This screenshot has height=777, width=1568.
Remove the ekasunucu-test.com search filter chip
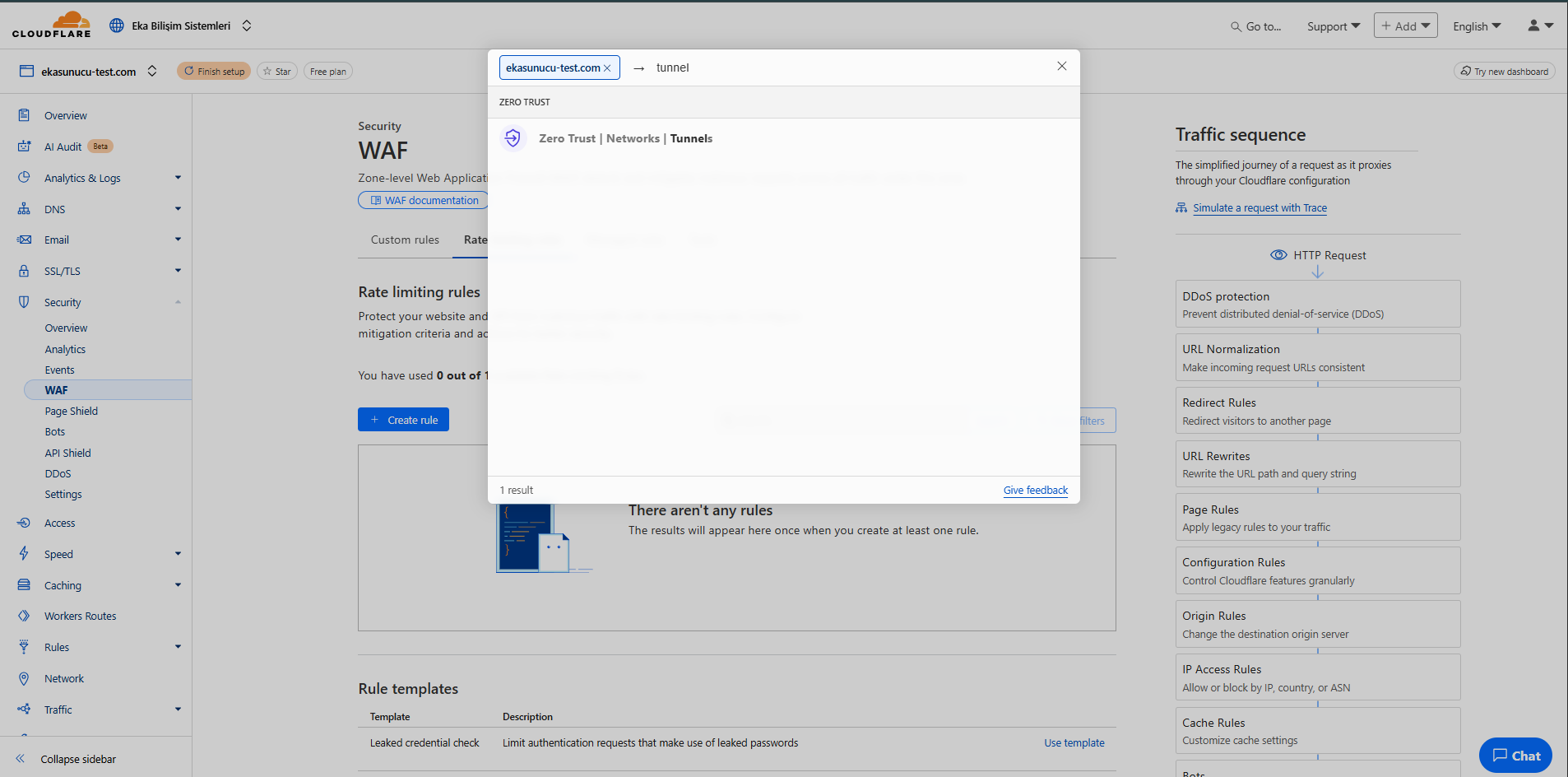tap(607, 68)
